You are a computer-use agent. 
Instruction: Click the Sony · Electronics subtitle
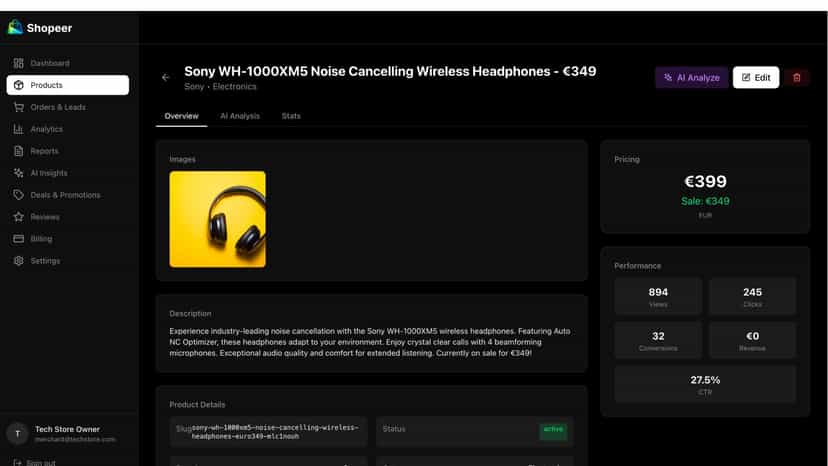(220, 87)
